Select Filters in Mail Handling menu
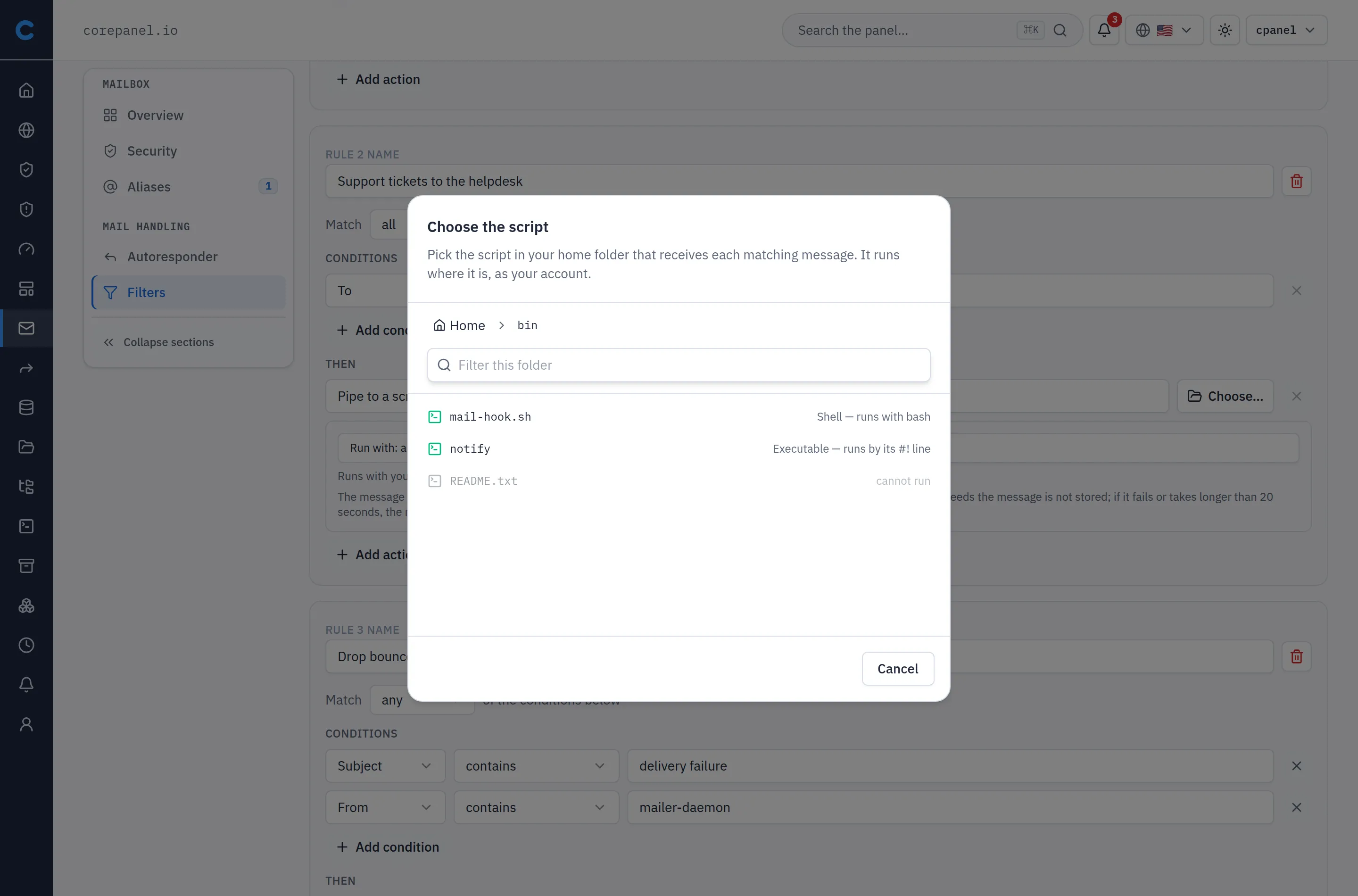The height and width of the screenshot is (896, 1358). coord(189,292)
